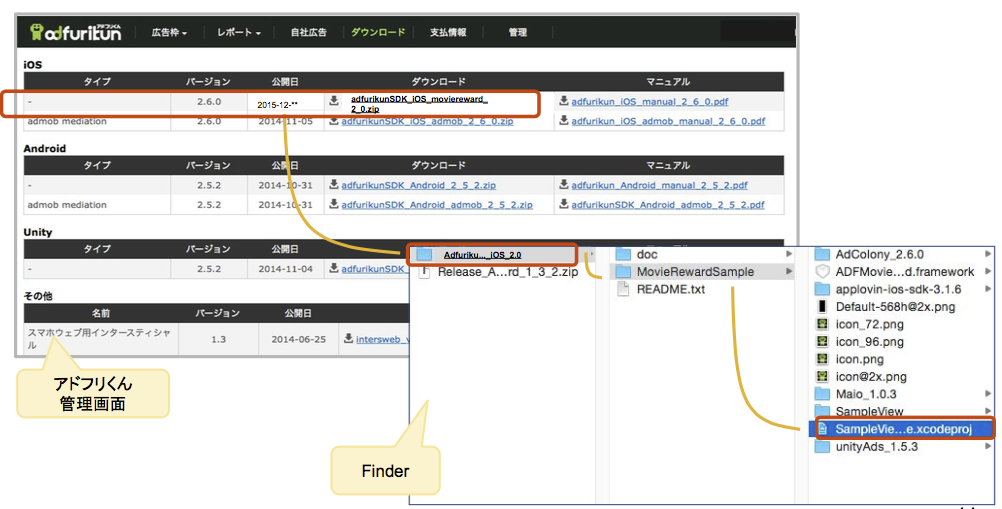Click the スマホウェブ用インタースティシャル cell
Screen dimensions: 1002x509
coord(99,338)
